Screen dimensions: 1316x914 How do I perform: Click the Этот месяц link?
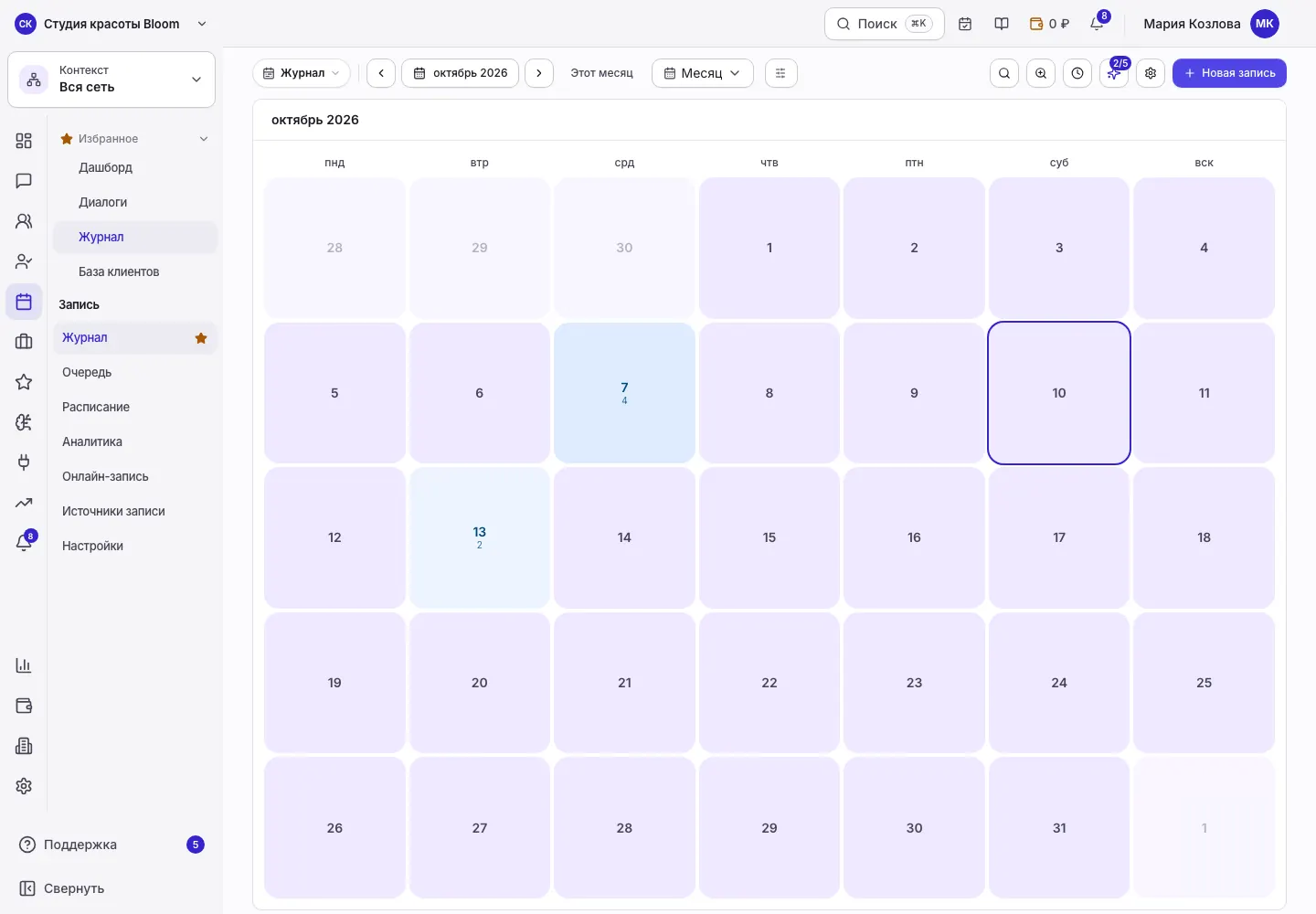(x=601, y=73)
